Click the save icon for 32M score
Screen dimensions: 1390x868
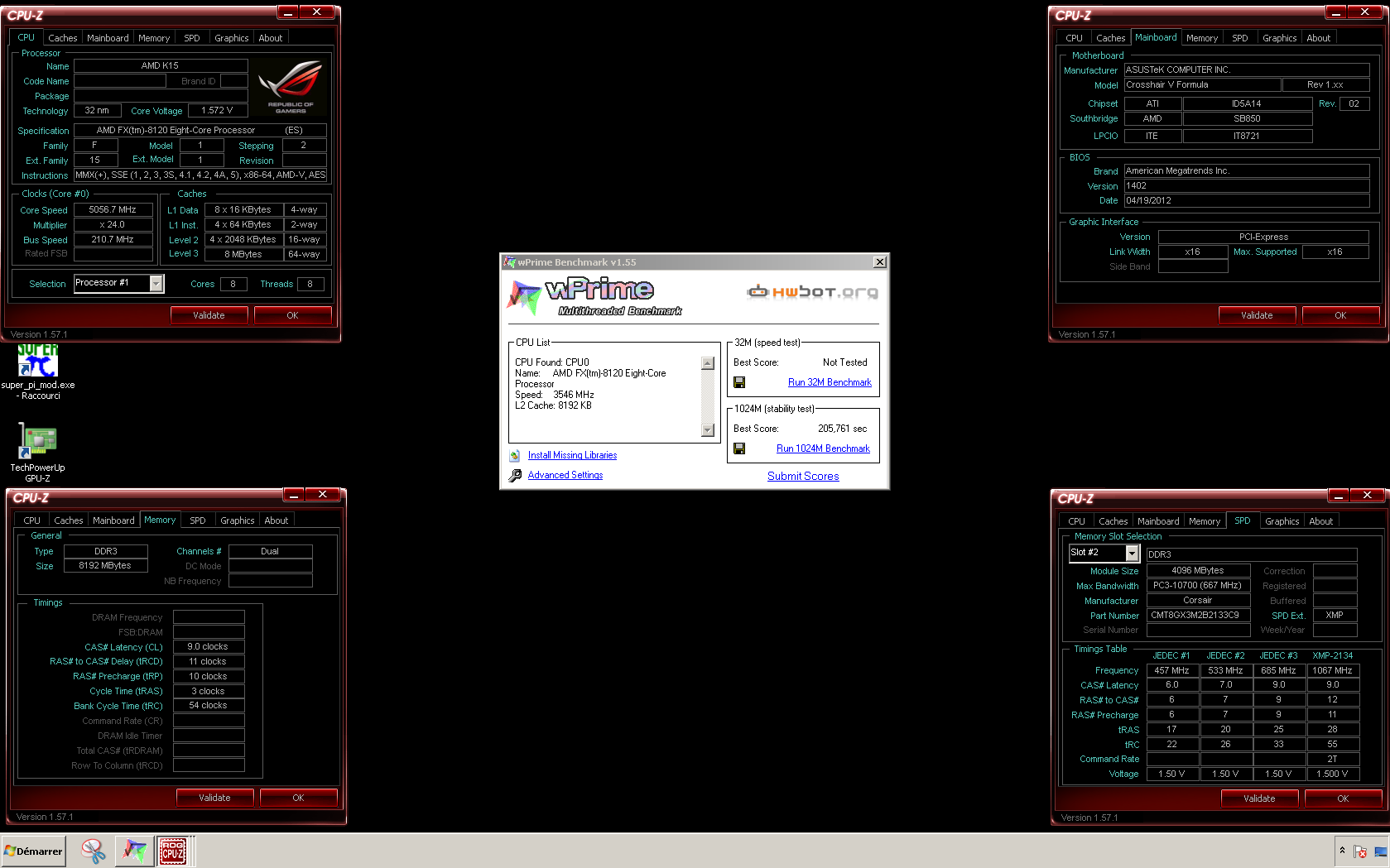[x=739, y=382]
